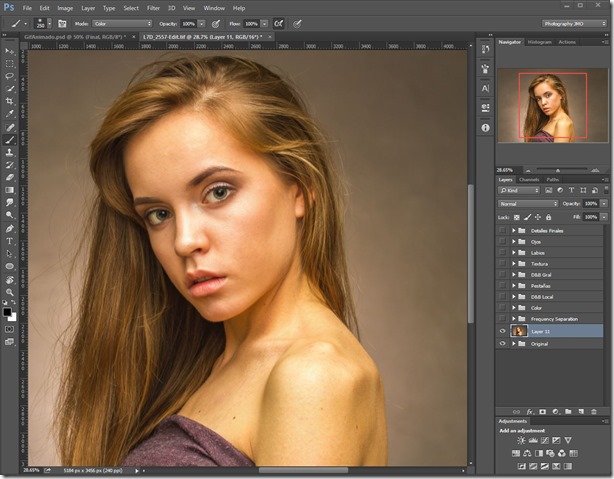Screen dimensions: 614x479
Task: Open the layer blend mode Normal dropdown
Action: pos(528,204)
